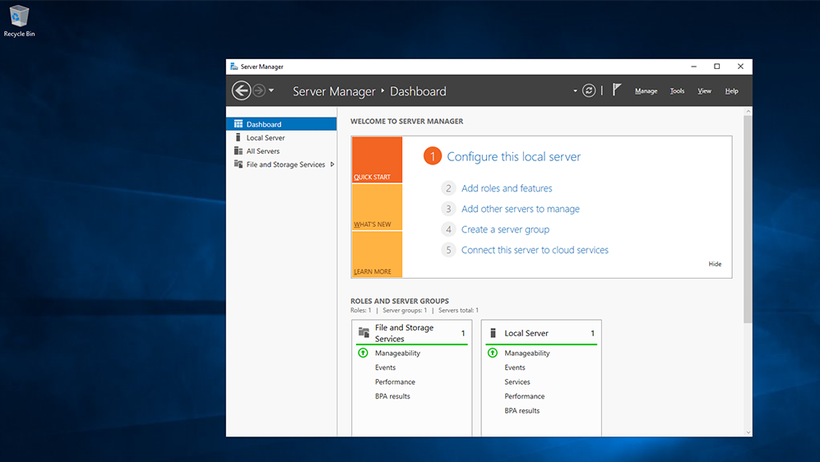Click the refresh dashboard icon
This screenshot has height=462, width=820.
[589, 91]
